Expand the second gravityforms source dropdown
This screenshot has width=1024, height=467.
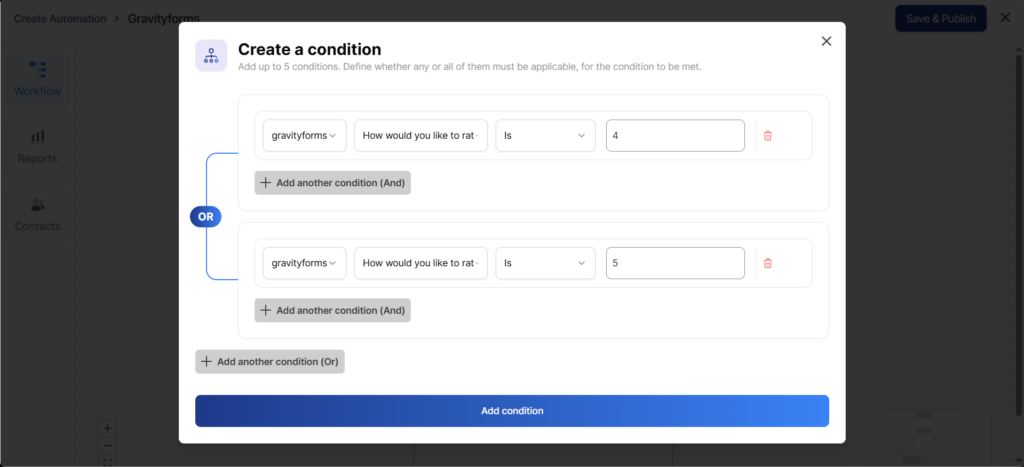coord(304,263)
